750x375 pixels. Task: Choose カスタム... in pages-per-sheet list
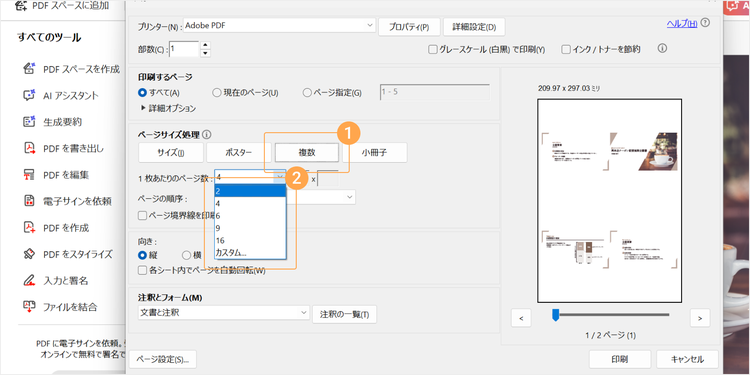point(250,253)
